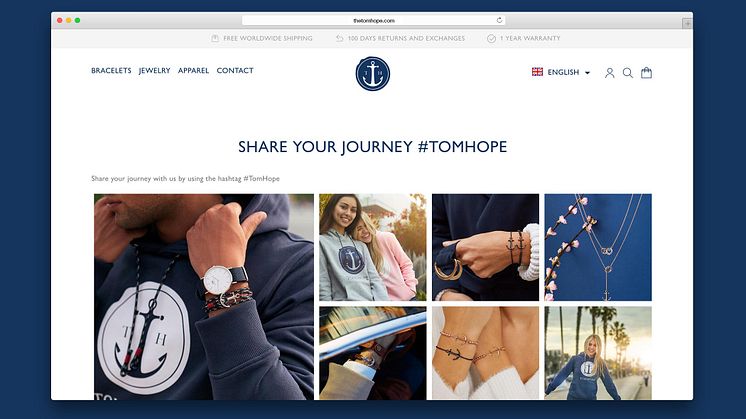This screenshot has width=746, height=419.
Task: Click the 1 year warranty checkmark icon
Action: (x=491, y=39)
